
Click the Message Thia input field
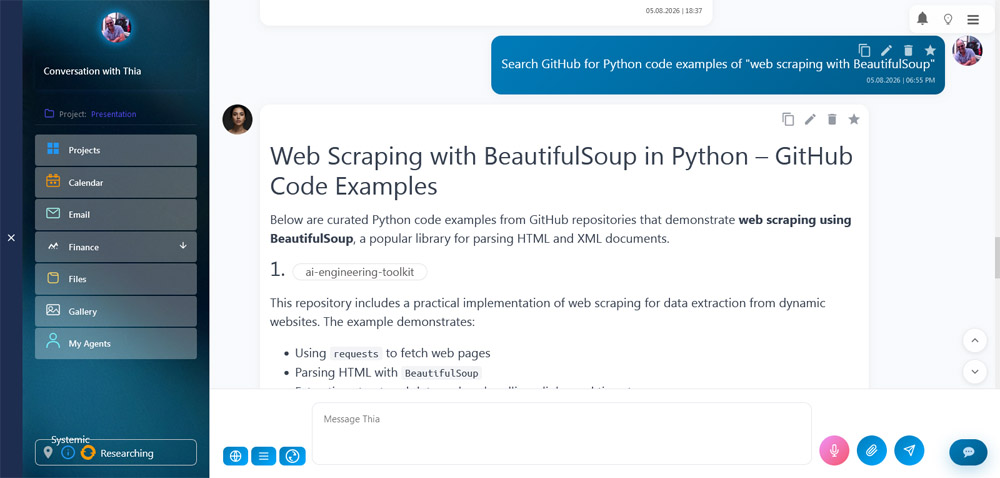point(561,433)
